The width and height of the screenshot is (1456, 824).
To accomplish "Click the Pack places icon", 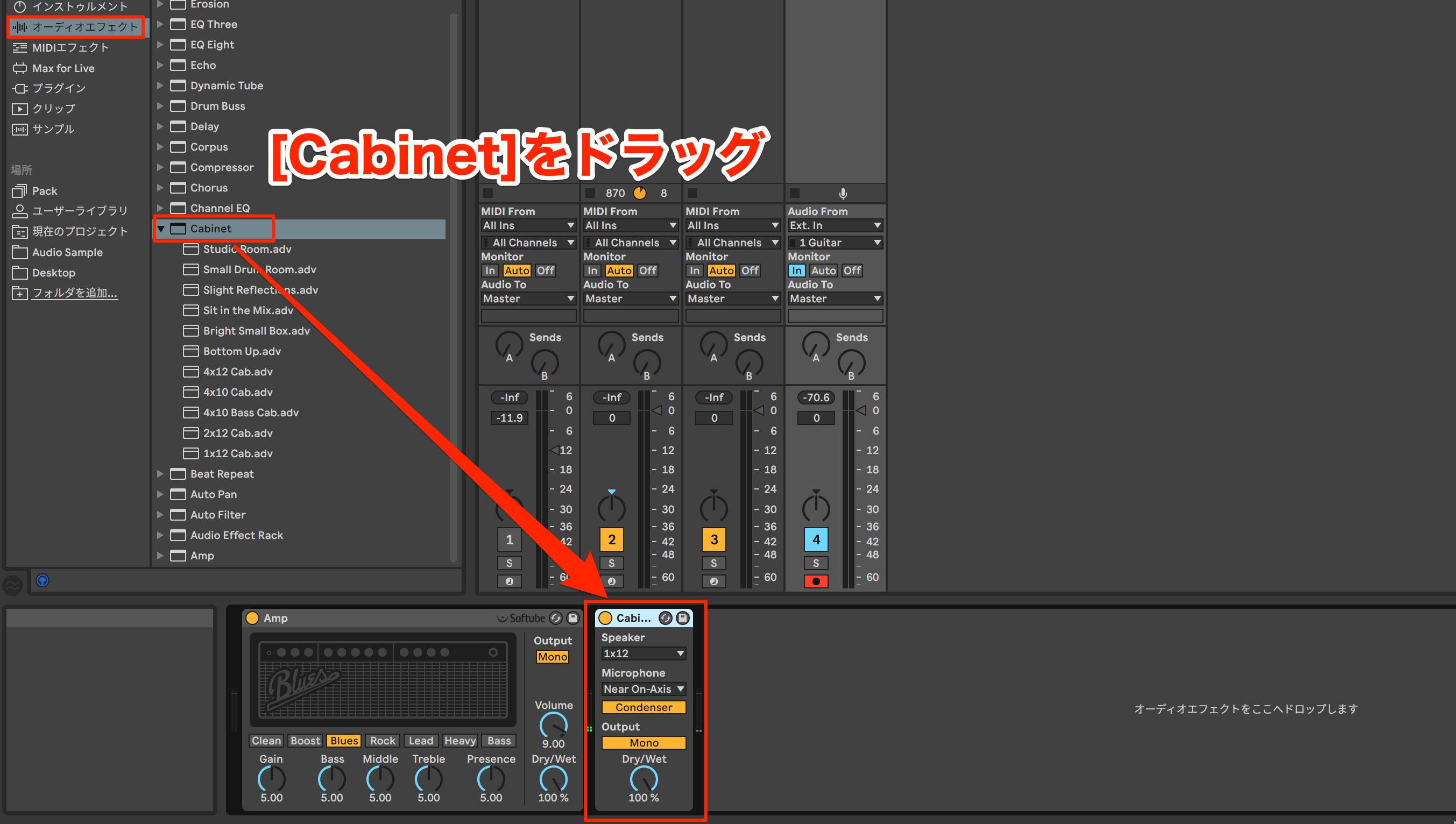I will point(20,191).
